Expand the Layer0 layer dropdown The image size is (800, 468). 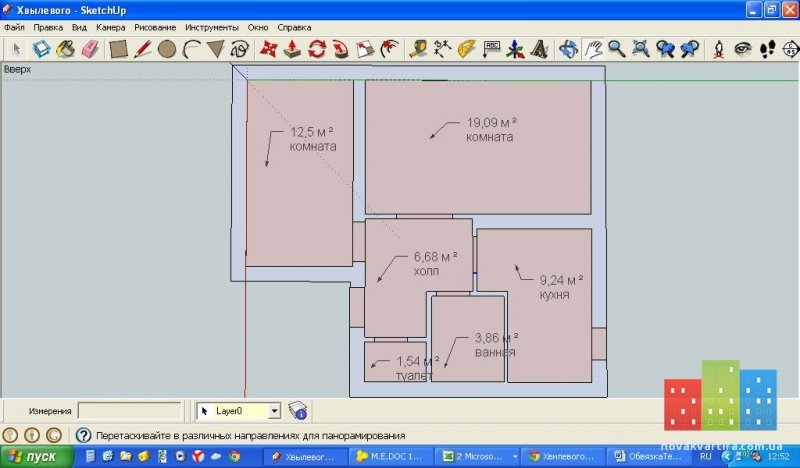pos(274,411)
